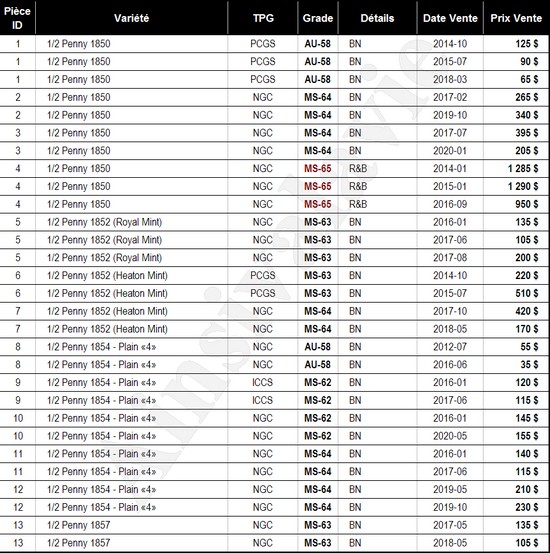Image resolution: width=550 pixels, height=553 pixels.
Task: Click the 1/2 Penny 1852 (Heaton Mint) row priced 510 $
Action: pyautogui.click(x=274, y=293)
